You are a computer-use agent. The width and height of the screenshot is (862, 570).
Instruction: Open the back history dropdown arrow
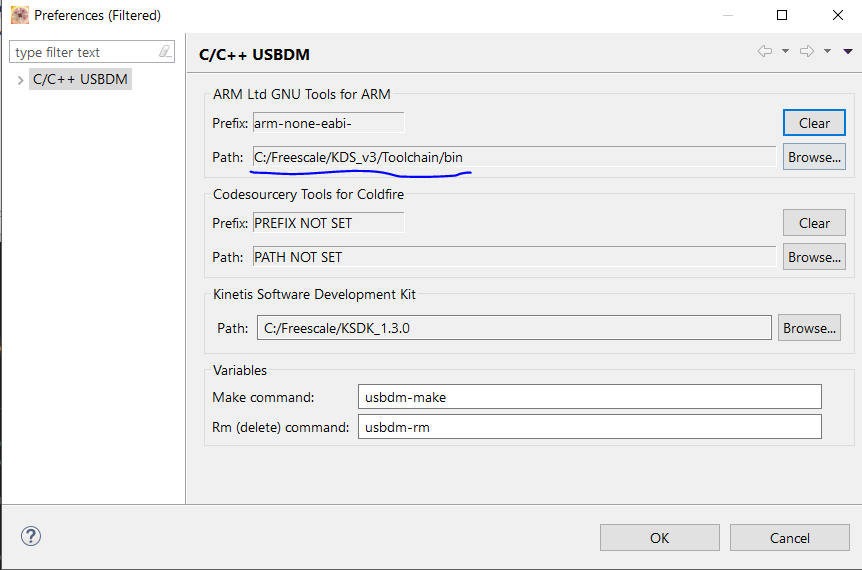pos(785,51)
